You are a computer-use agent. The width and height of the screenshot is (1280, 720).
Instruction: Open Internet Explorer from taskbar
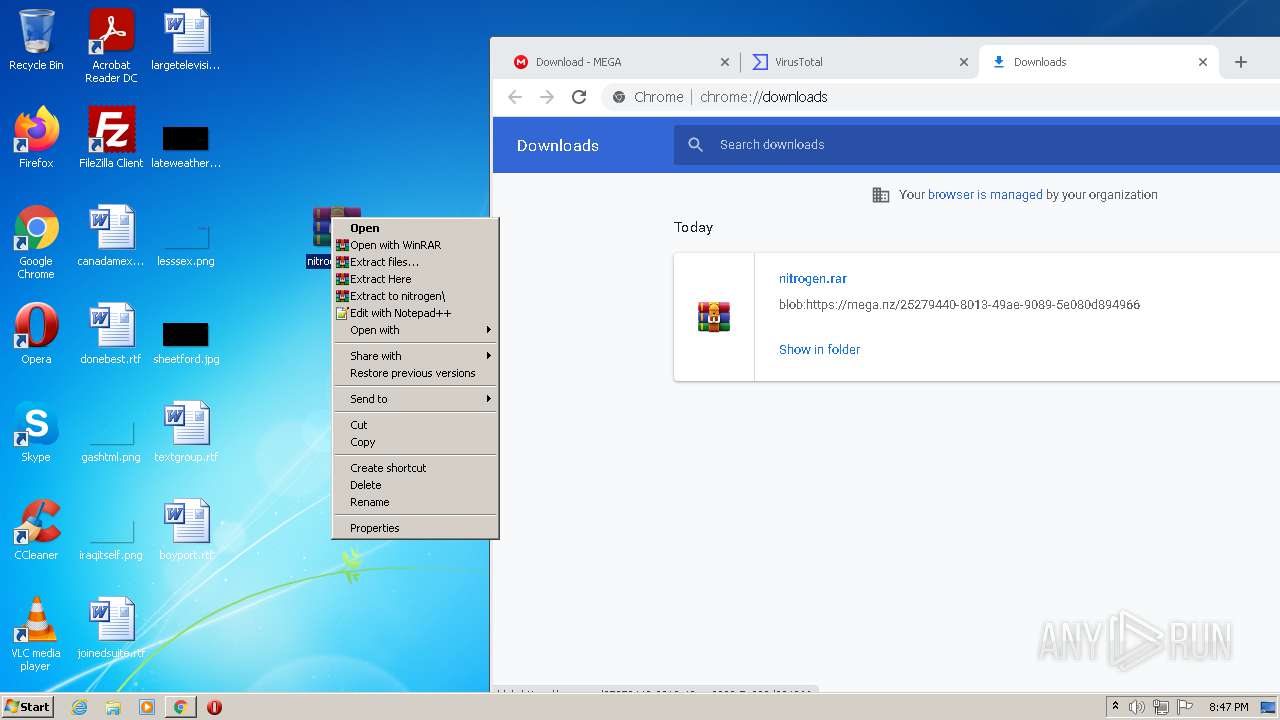[x=79, y=707]
